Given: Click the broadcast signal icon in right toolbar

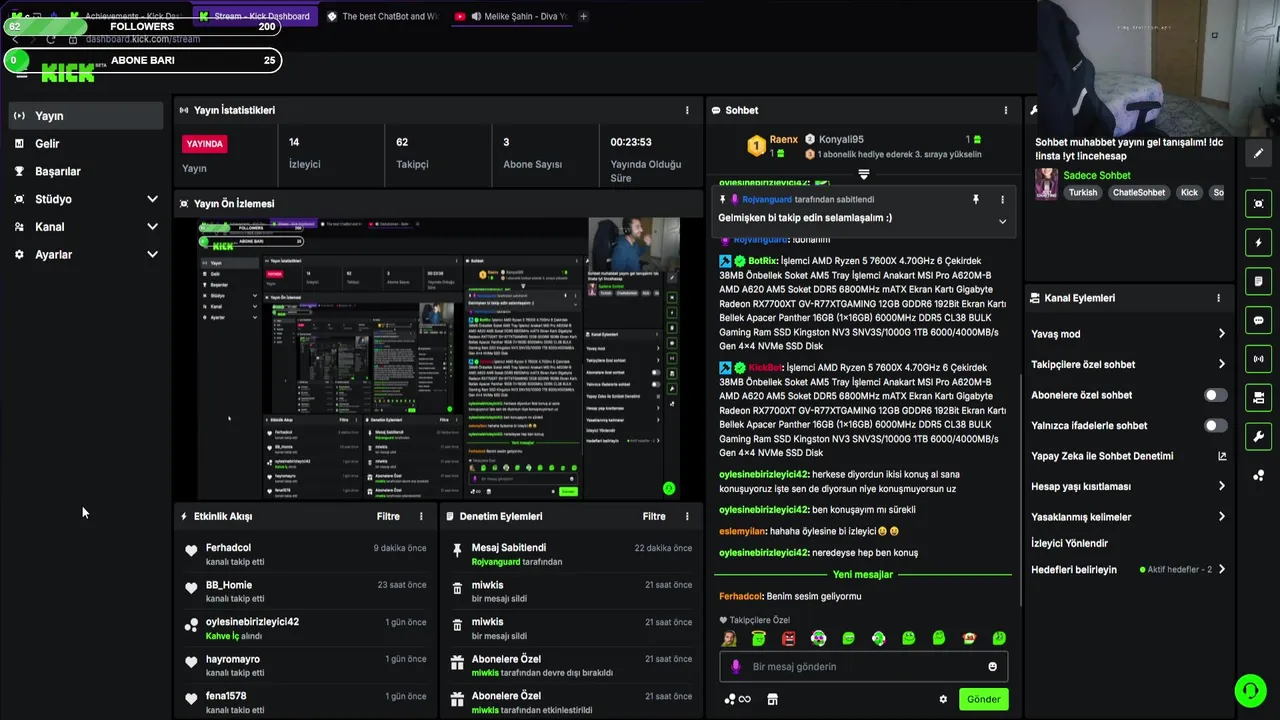Looking at the screenshot, I should 1259,359.
